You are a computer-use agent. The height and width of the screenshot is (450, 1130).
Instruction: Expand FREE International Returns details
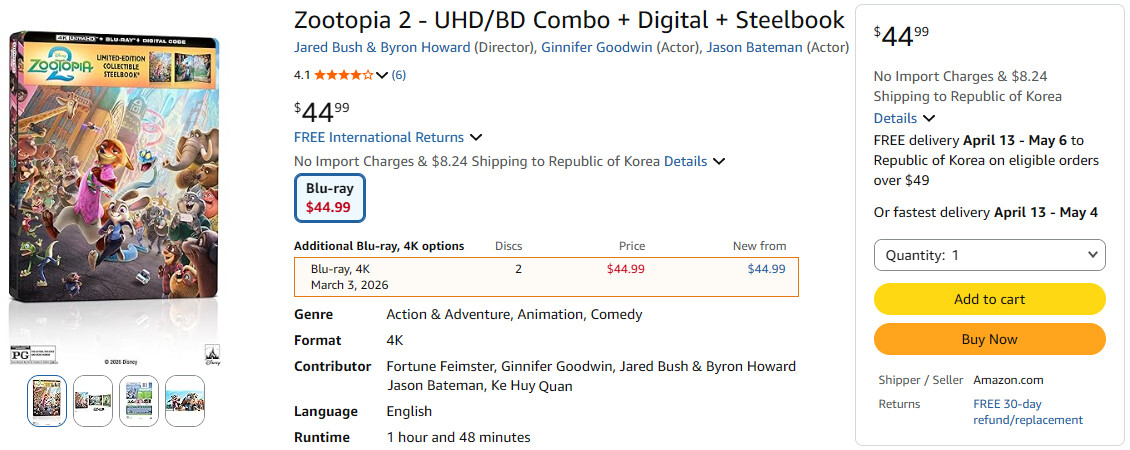476,138
